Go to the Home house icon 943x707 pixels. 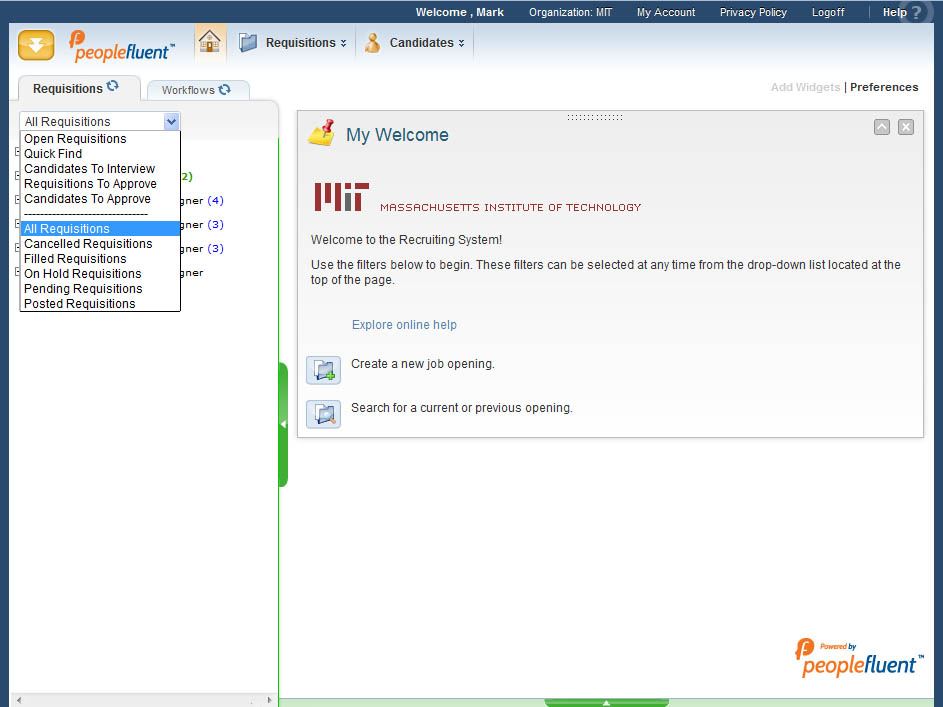coord(209,42)
